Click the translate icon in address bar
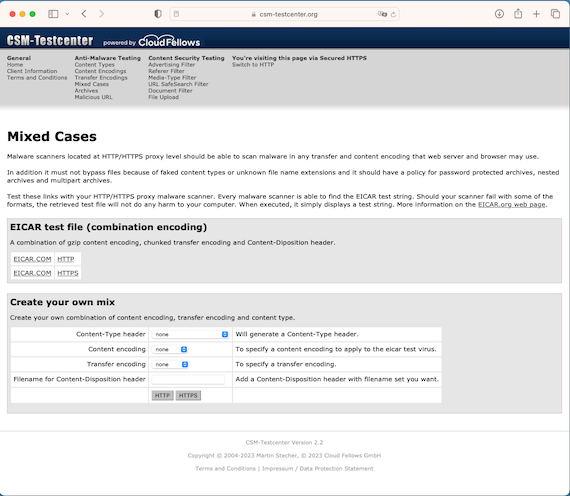 382,14
